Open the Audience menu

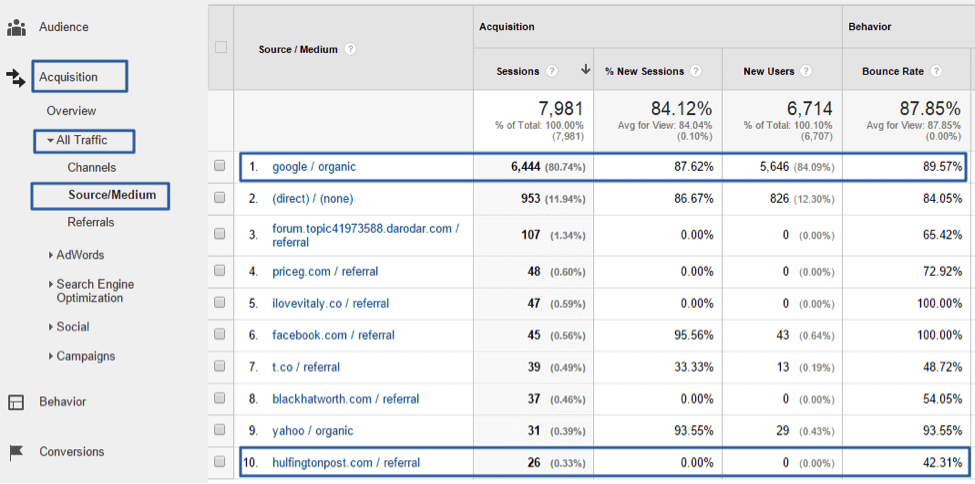click(x=63, y=27)
